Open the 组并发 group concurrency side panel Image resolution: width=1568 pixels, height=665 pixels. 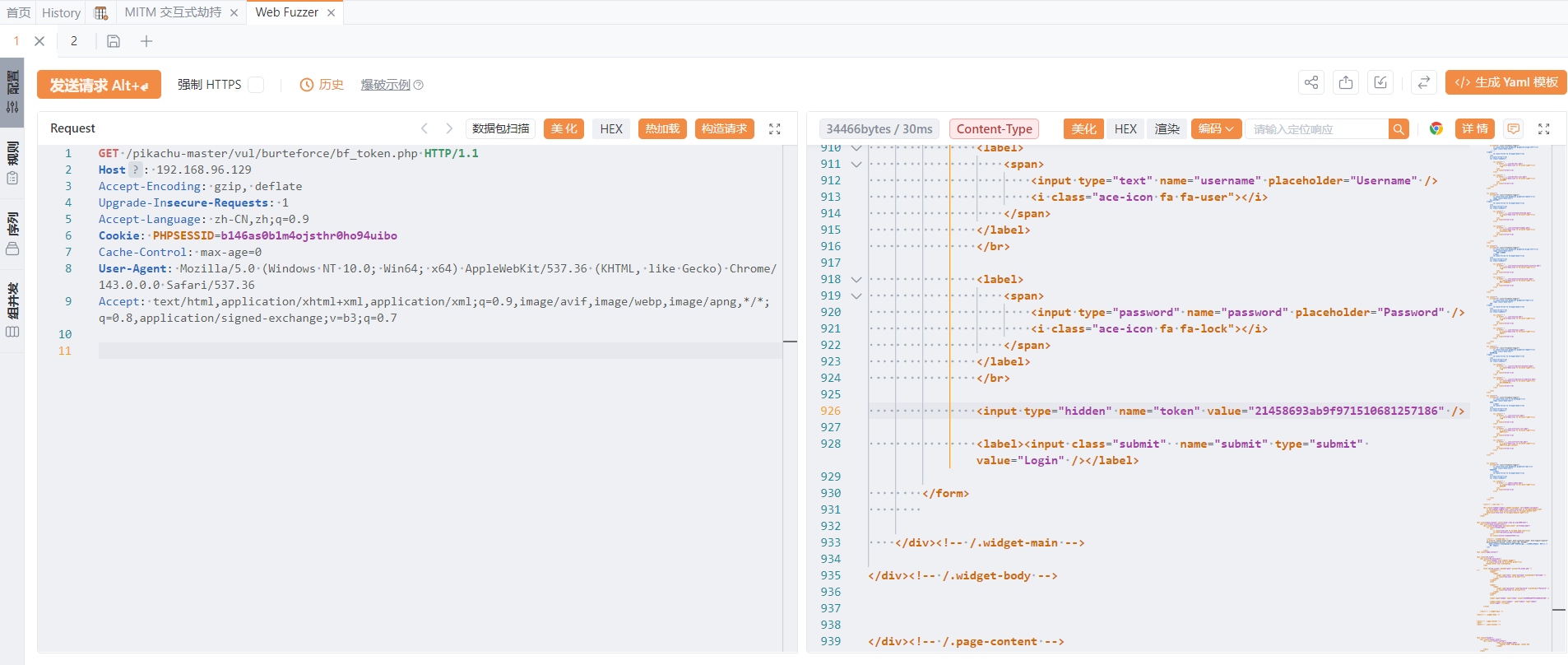click(x=12, y=309)
